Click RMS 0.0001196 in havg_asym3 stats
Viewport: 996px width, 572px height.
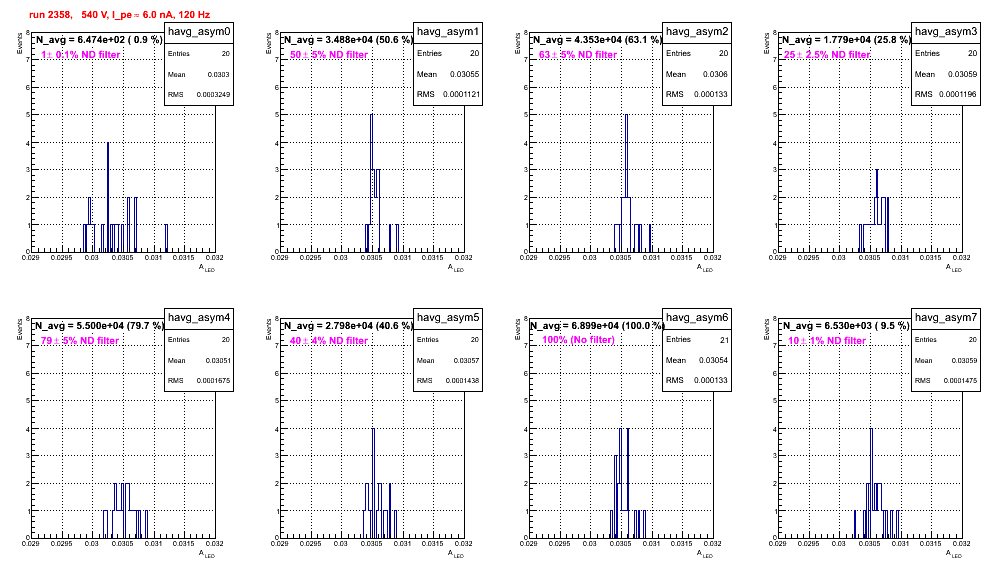click(946, 95)
